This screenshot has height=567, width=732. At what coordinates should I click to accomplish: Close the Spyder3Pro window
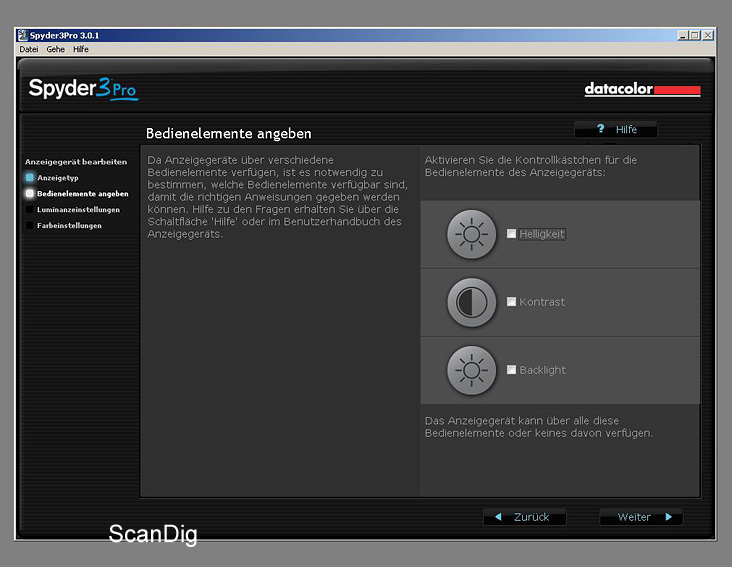(x=708, y=35)
